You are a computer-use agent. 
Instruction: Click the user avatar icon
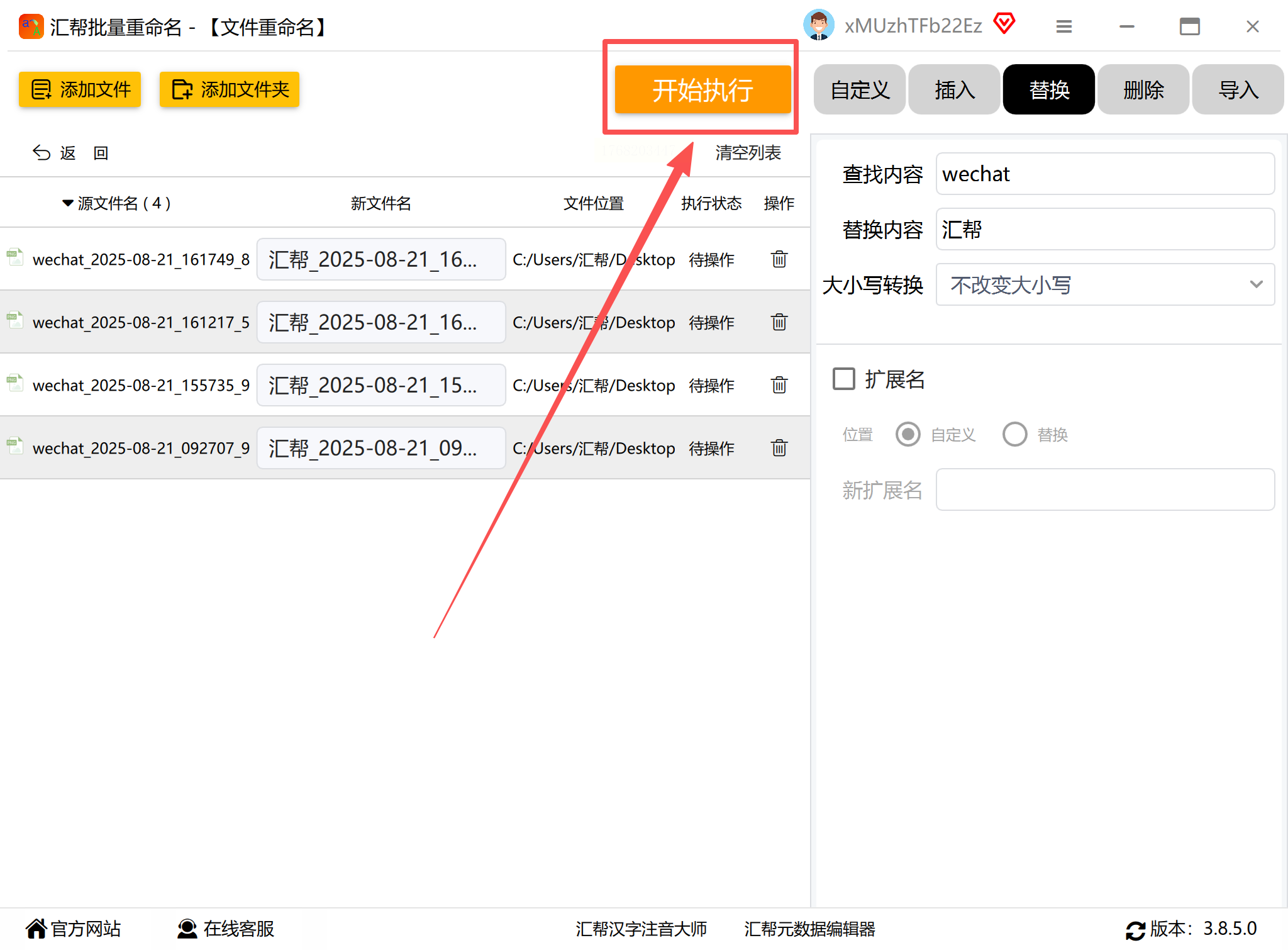818,25
